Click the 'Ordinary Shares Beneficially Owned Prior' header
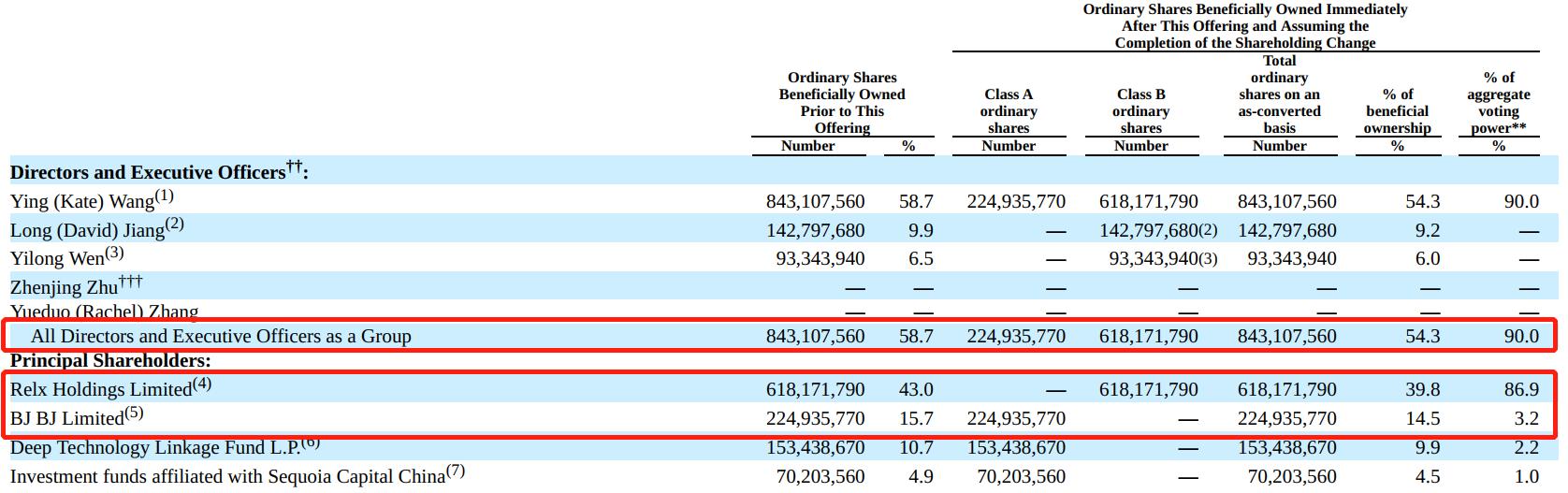The image size is (1568, 493). pos(842,103)
